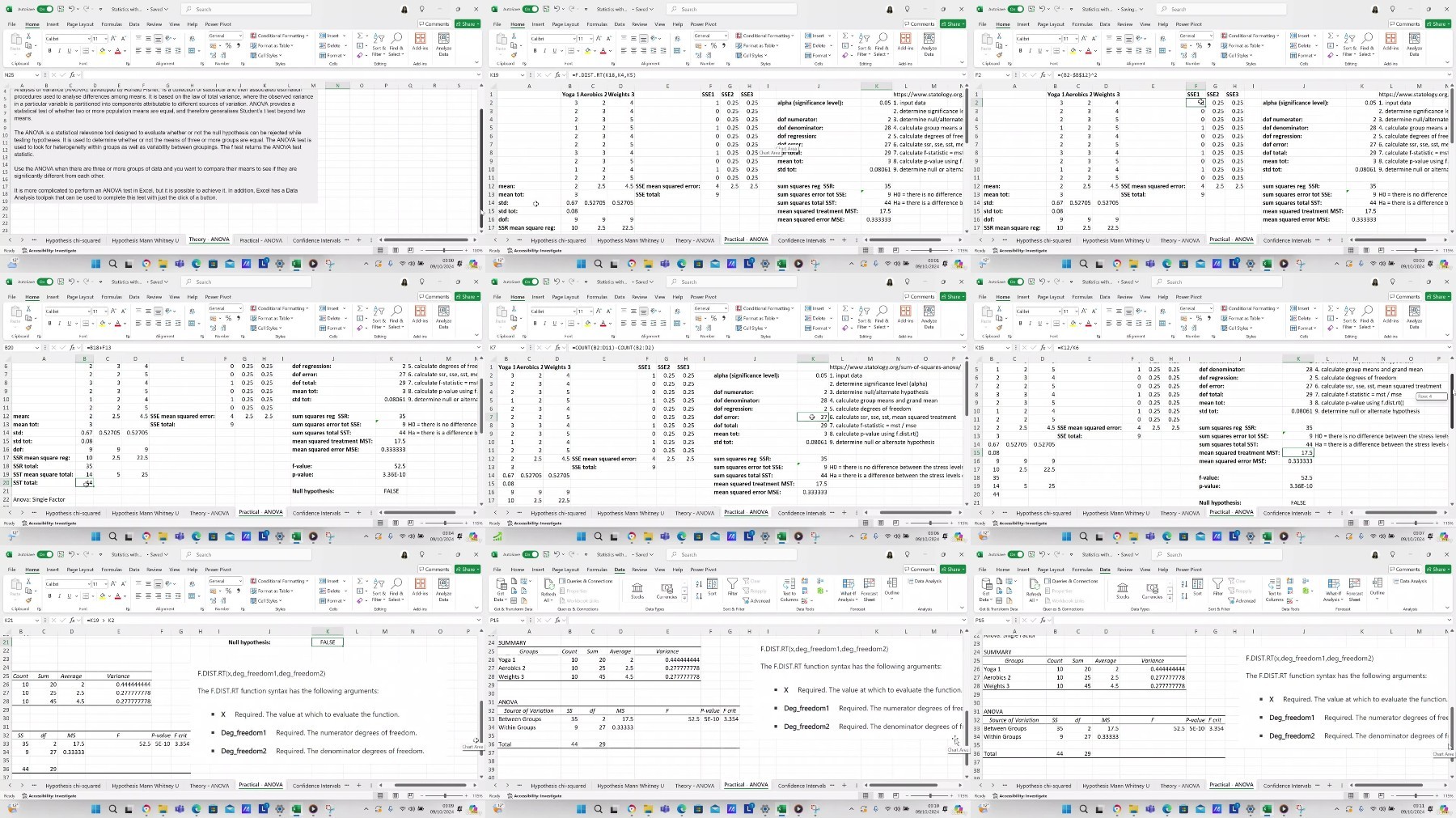Toggle the AutoSave switch in the K19 window

pyautogui.click(x=531, y=9)
